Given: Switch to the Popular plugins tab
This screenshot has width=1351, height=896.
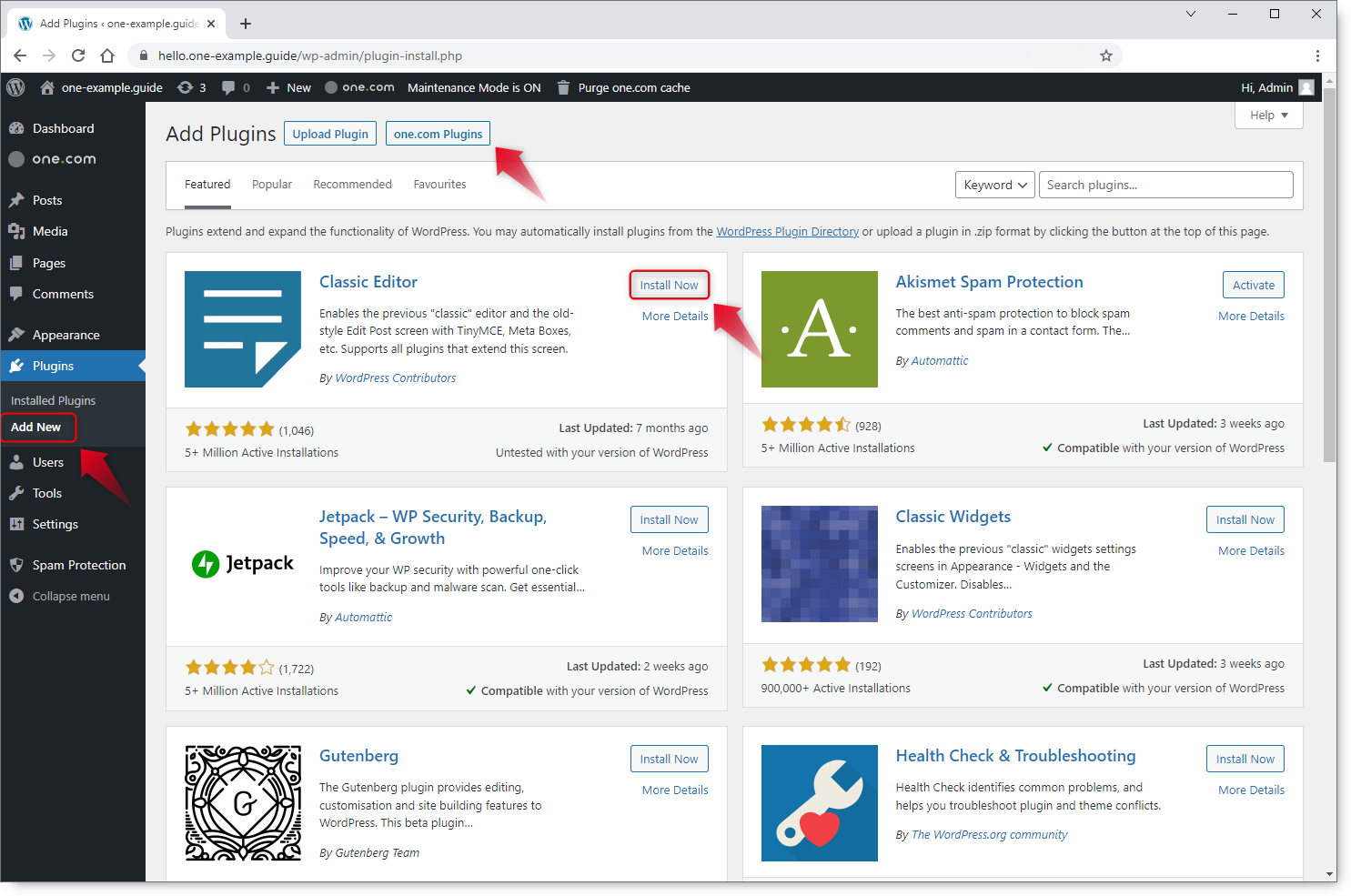Looking at the screenshot, I should (271, 184).
